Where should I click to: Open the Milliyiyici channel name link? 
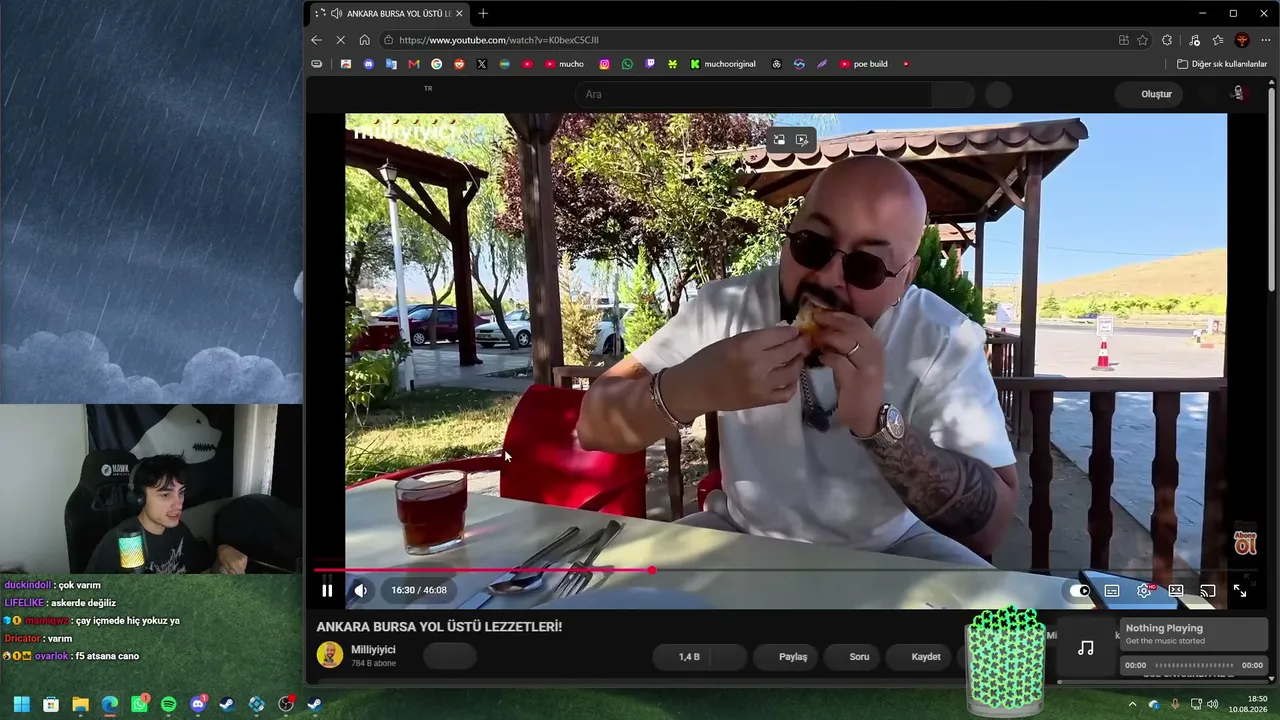pyautogui.click(x=373, y=650)
